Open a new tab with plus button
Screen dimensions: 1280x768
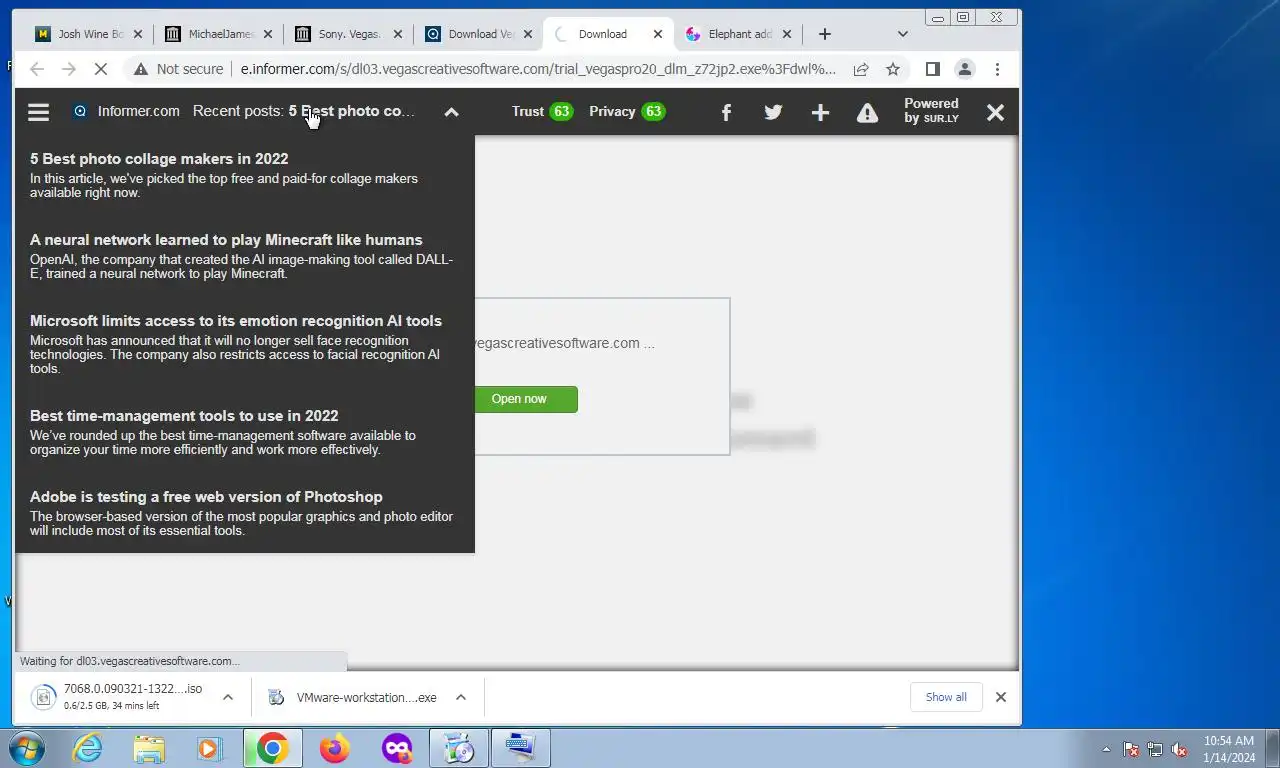pos(824,34)
